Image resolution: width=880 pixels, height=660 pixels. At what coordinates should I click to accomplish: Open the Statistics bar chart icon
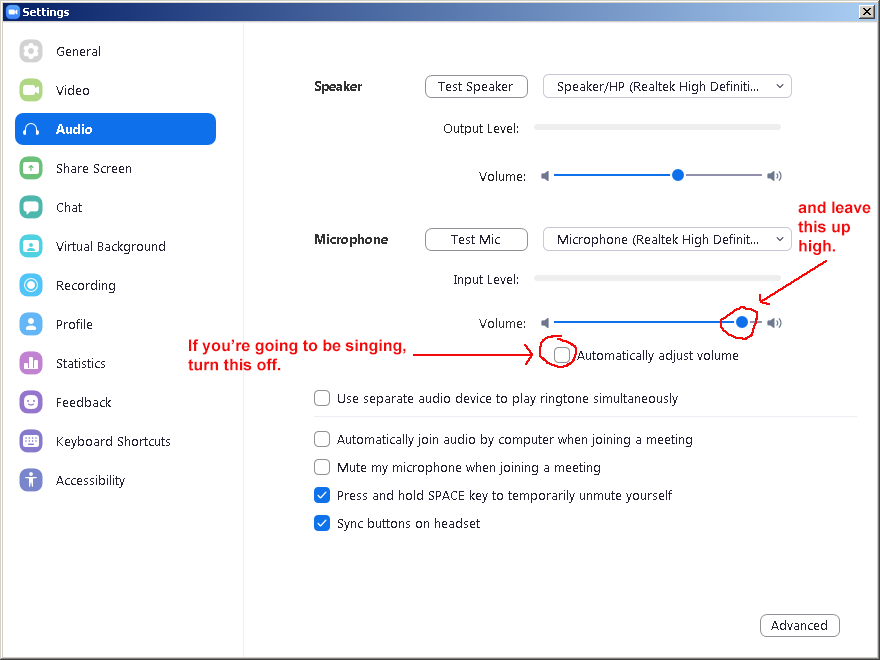[31, 363]
